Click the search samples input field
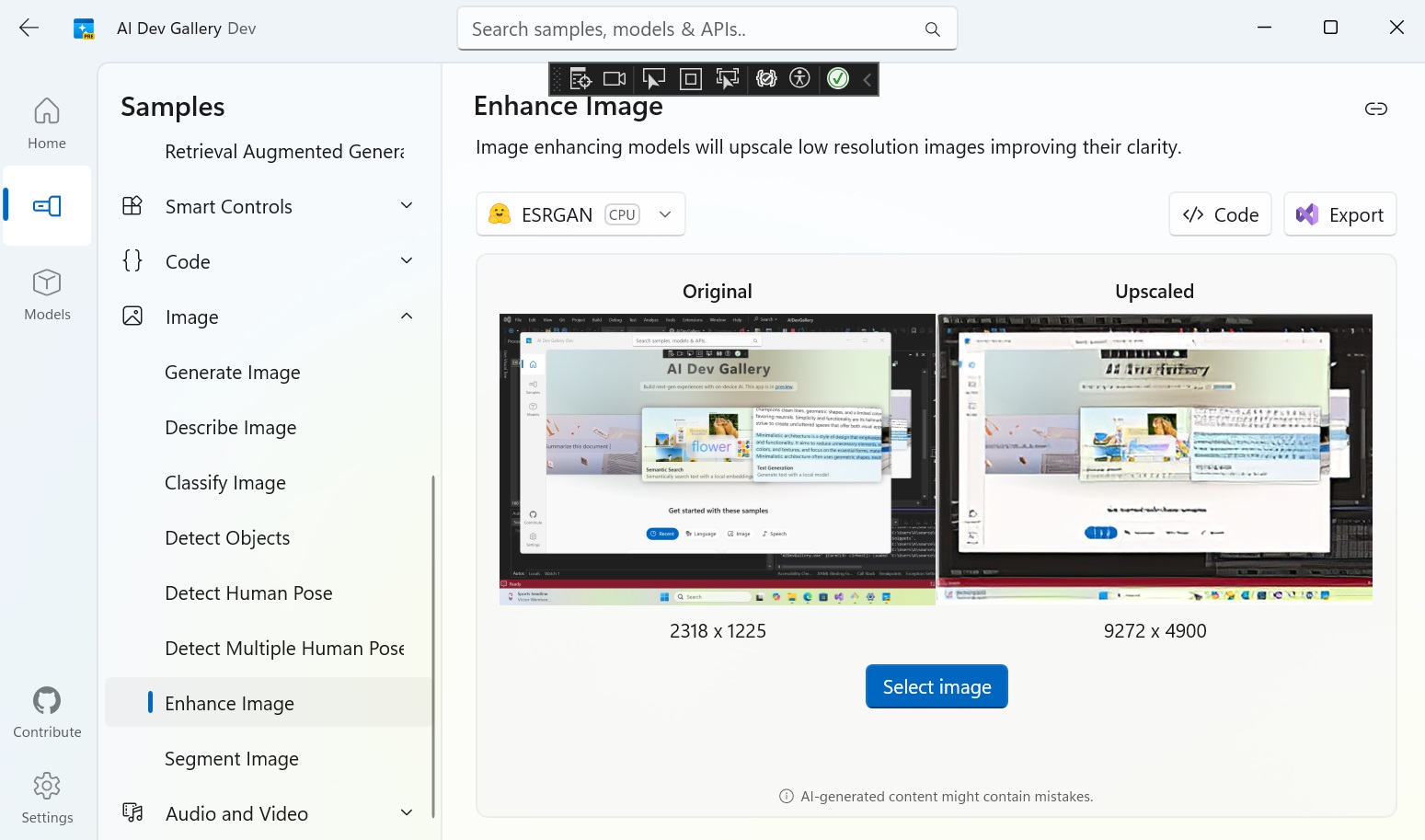1425x840 pixels. (707, 29)
